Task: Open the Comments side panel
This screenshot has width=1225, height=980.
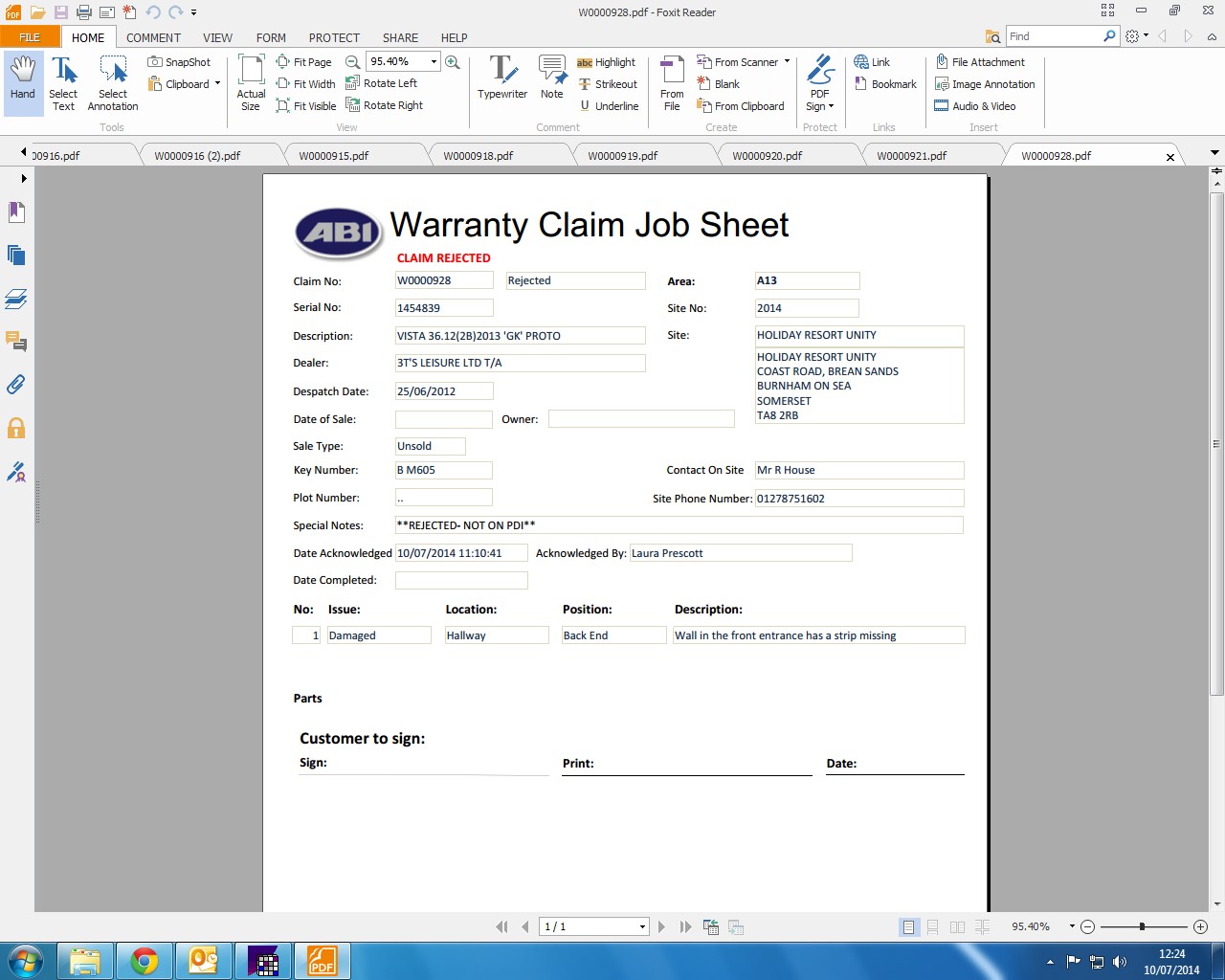Action: pyautogui.click(x=16, y=342)
